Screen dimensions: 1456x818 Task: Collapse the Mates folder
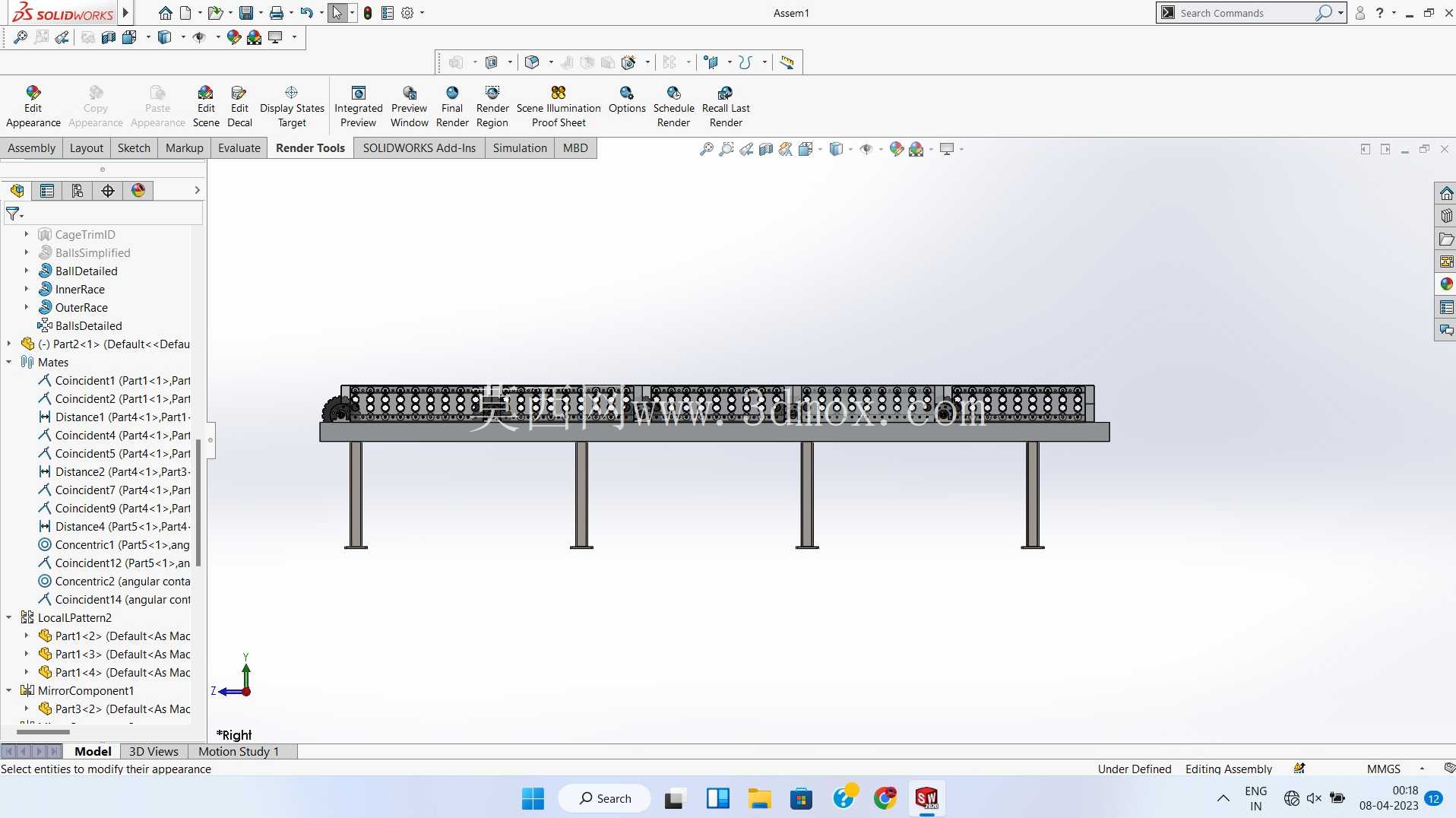point(9,362)
